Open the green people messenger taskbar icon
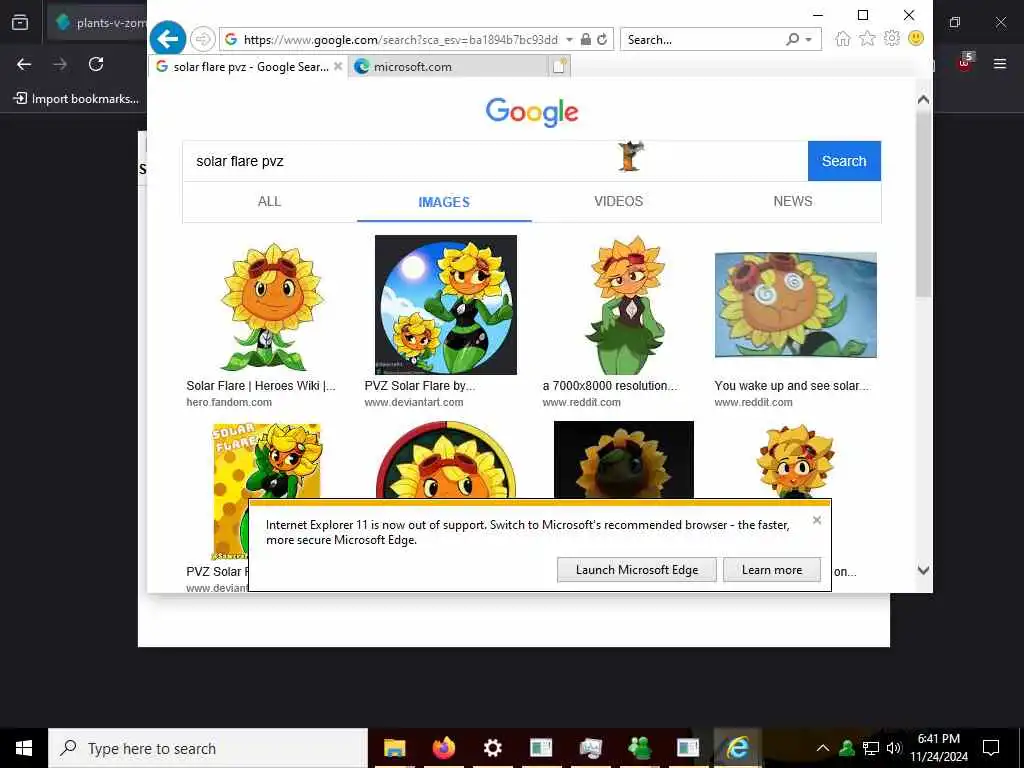The image size is (1024, 768). point(639,748)
